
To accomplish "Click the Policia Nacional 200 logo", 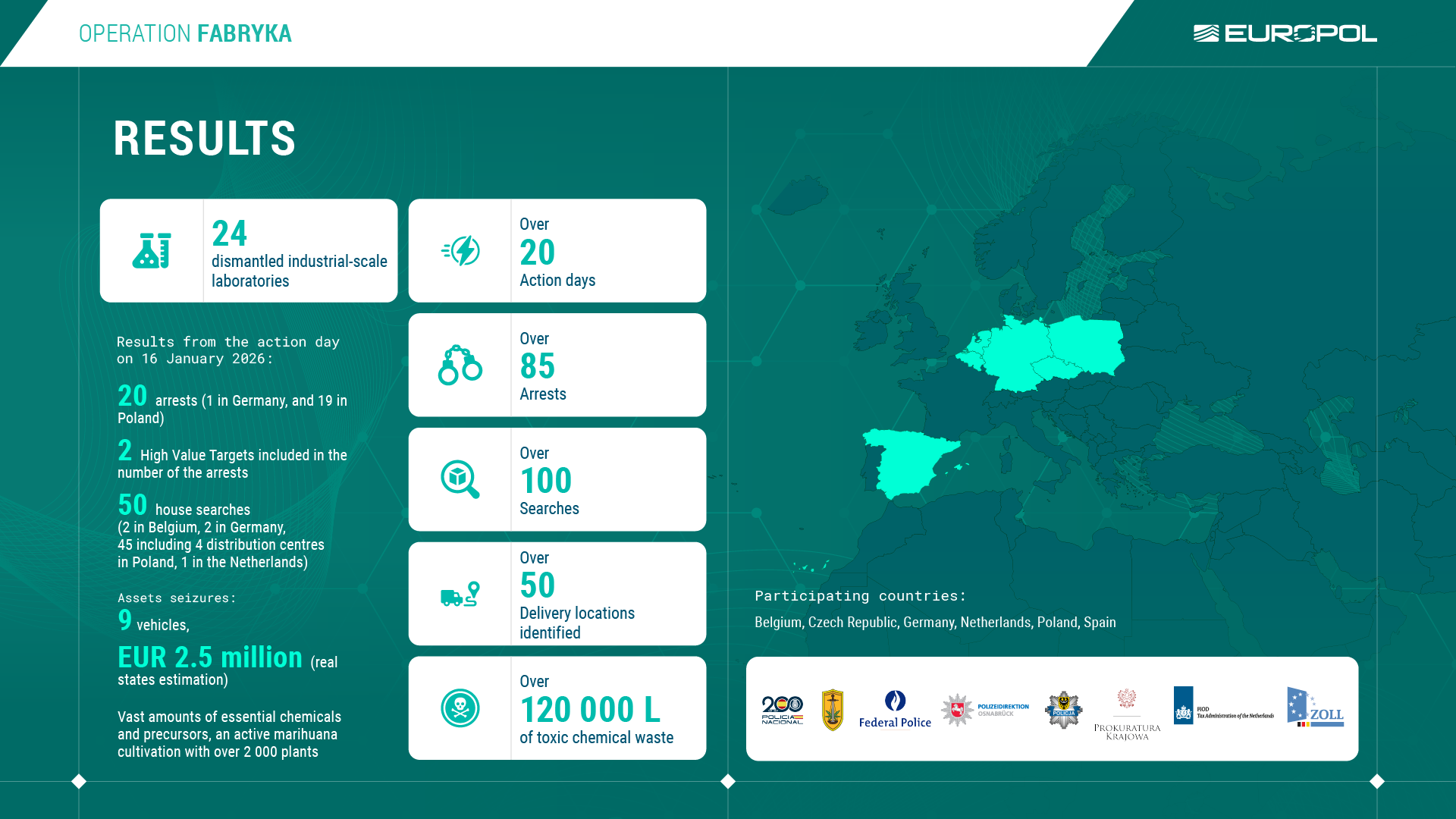I will 782,710.
